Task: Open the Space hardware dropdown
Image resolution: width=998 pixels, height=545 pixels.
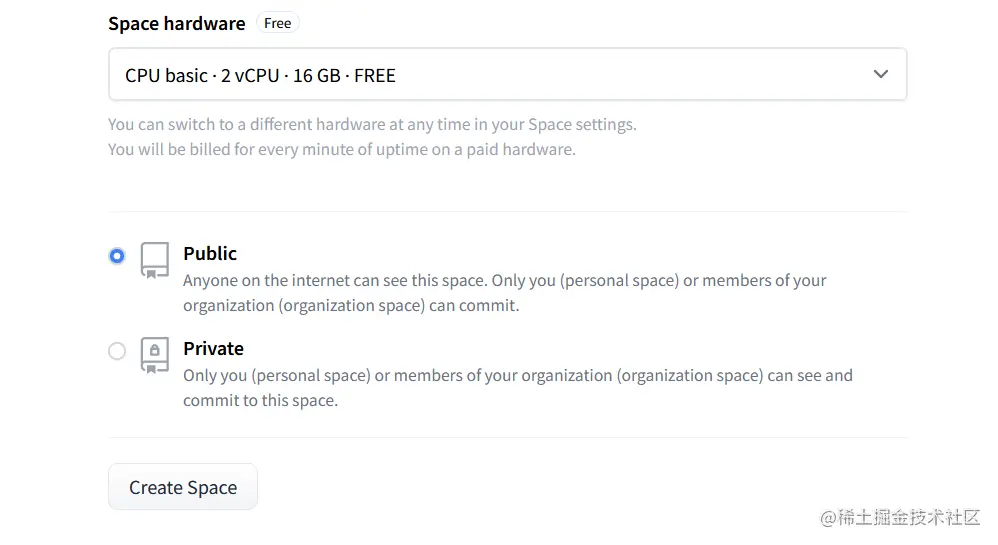Action: [x=507, y=75]
